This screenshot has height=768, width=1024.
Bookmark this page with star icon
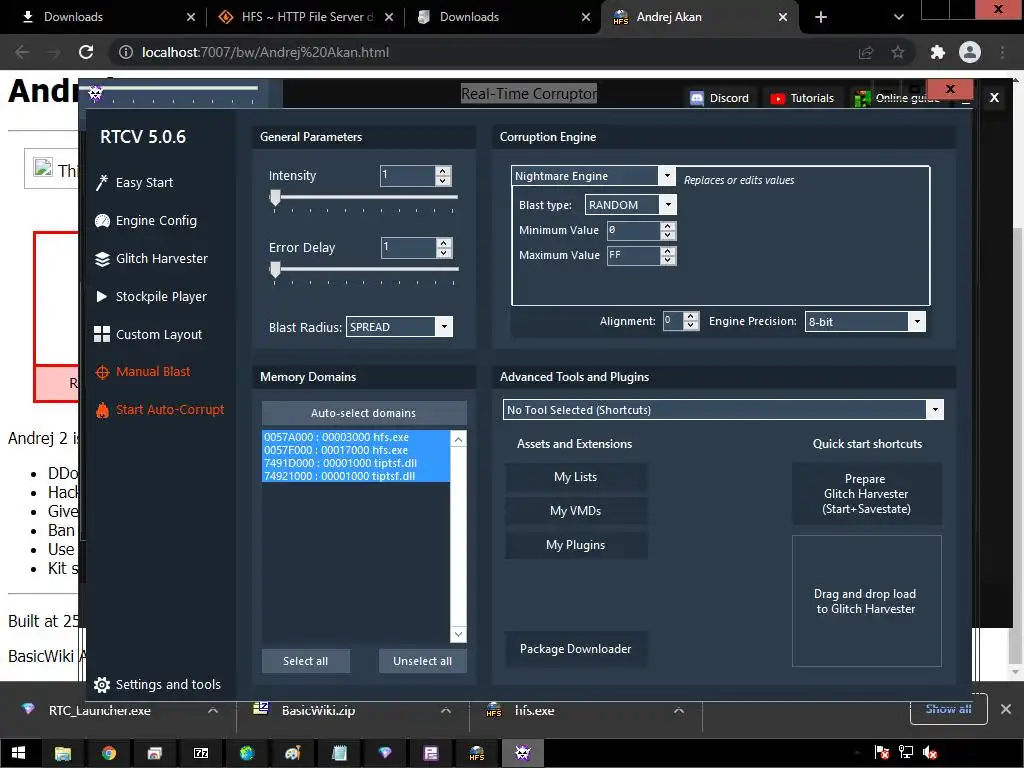coord(898,52)
